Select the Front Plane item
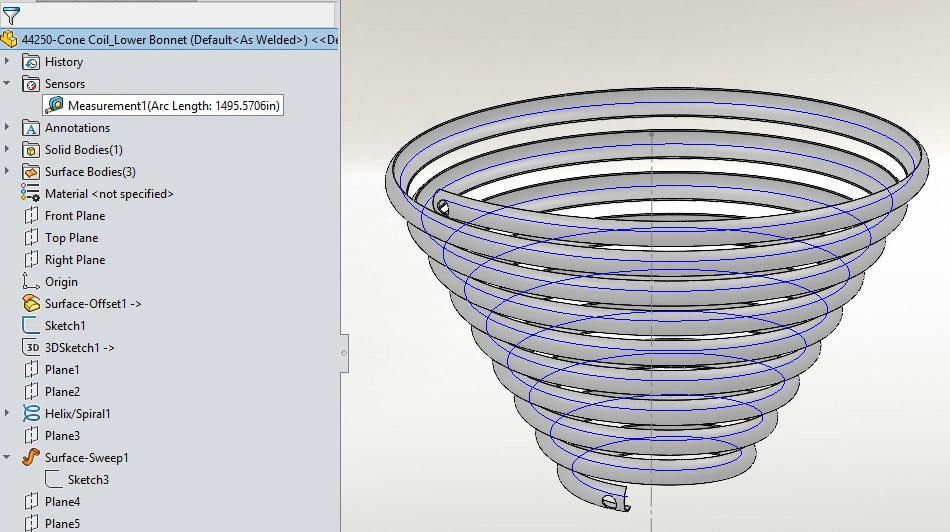Viewport: 950px width, 532px height. coord(74,216)
